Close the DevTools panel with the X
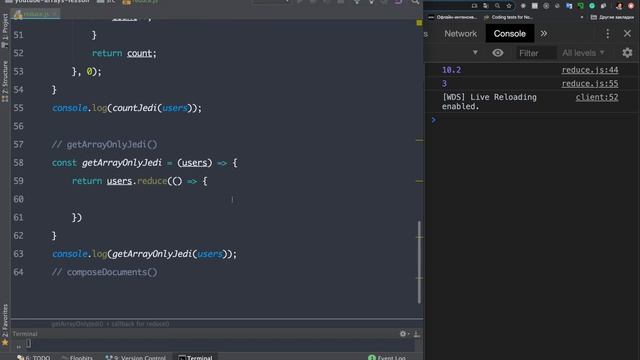The image size is (640, 360). [627, 33]
